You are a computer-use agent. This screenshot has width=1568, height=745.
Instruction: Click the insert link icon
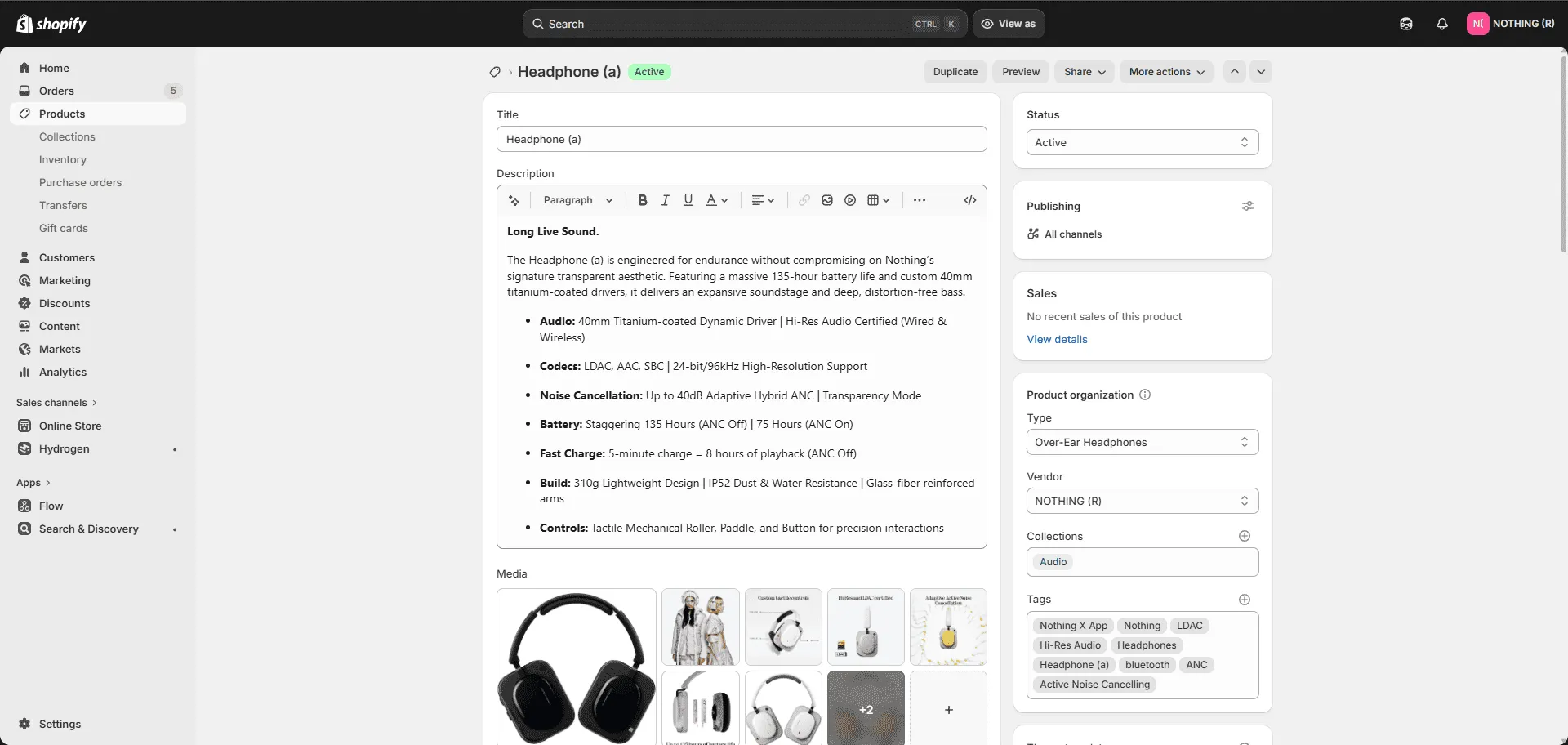(x=804, y=200)
